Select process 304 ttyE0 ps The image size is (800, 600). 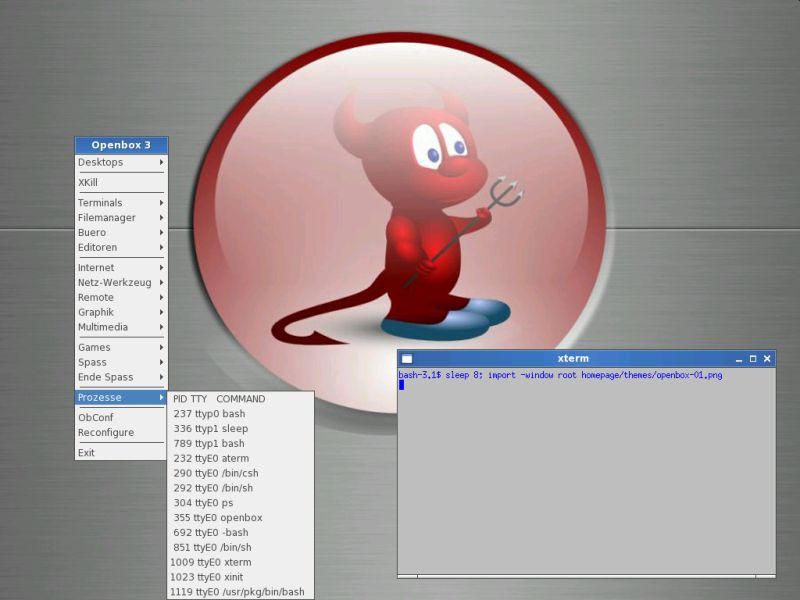[x=241, y=503]
